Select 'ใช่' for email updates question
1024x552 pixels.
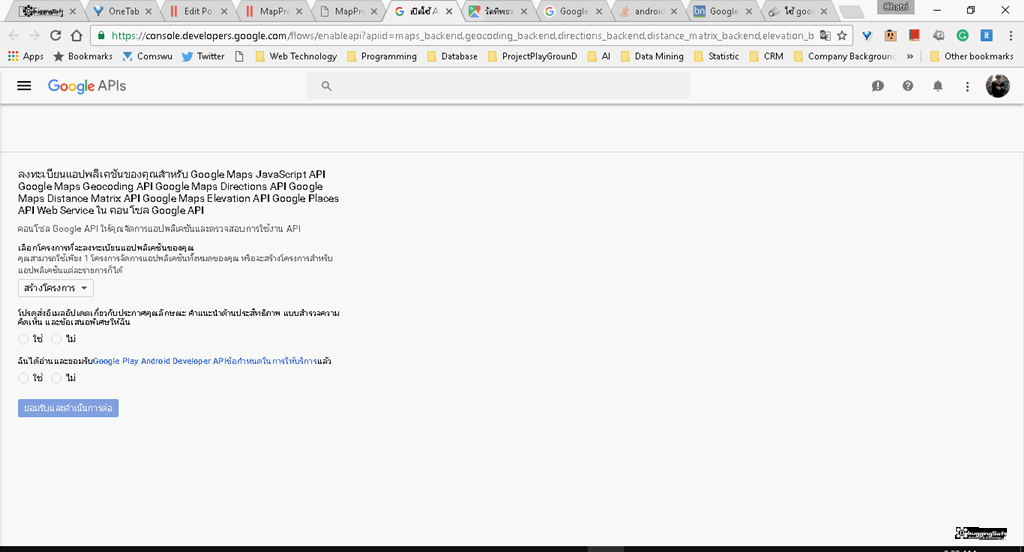[x=24, y=339]
